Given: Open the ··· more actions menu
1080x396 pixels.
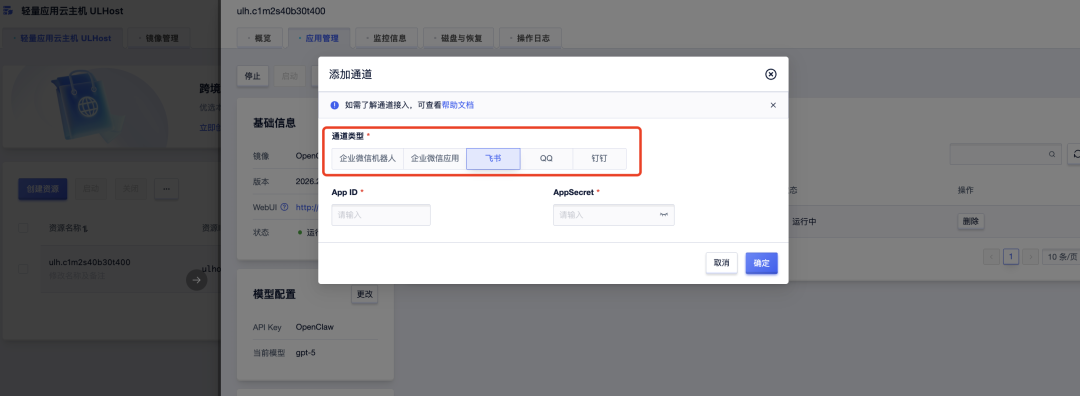Looking at the screenshot, I should point(167,188).
